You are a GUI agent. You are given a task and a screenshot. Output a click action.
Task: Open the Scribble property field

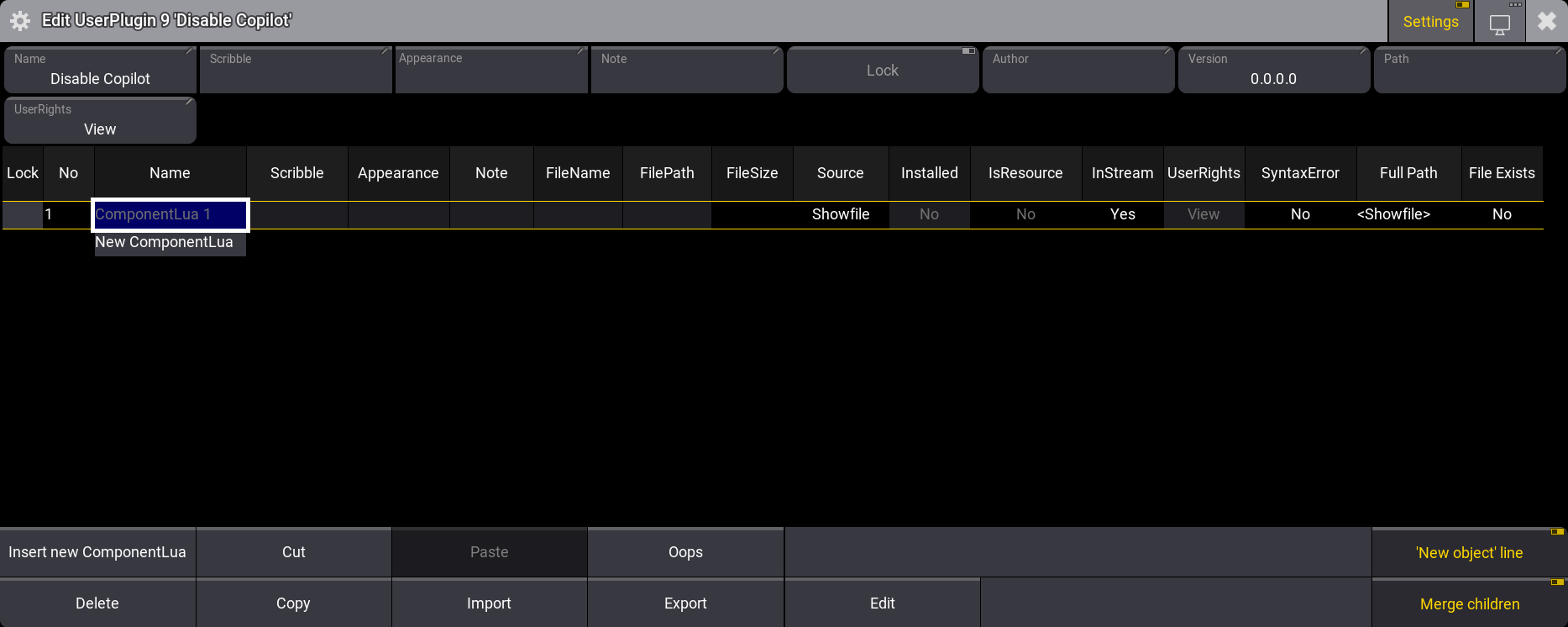tap(296, 71)
